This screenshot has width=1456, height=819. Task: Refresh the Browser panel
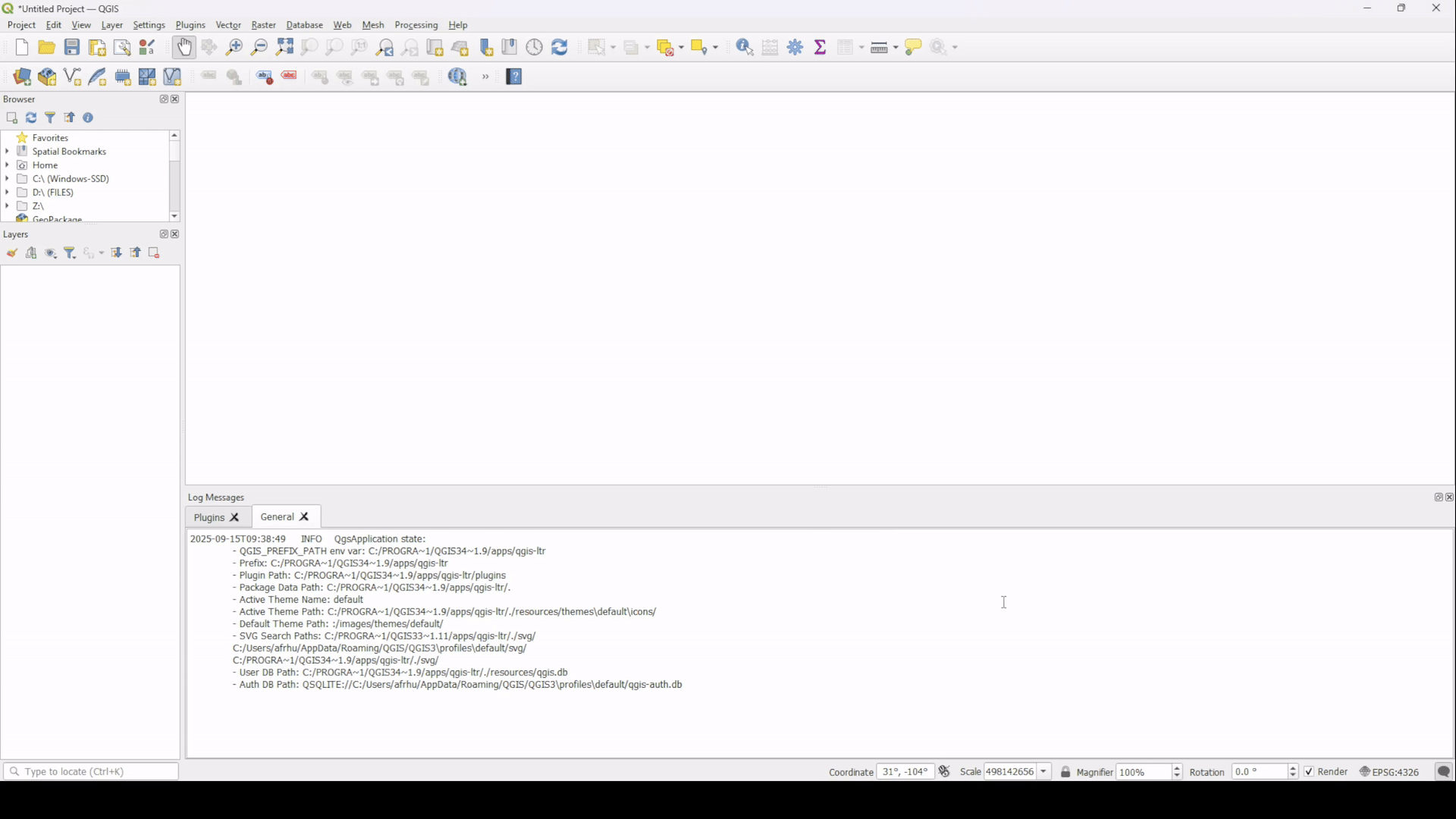31,118
